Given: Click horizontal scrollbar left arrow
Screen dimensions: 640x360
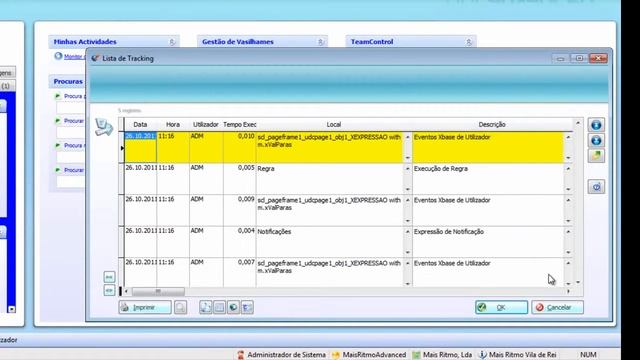Looking at the screenshot, I should (x=127, y=291).
